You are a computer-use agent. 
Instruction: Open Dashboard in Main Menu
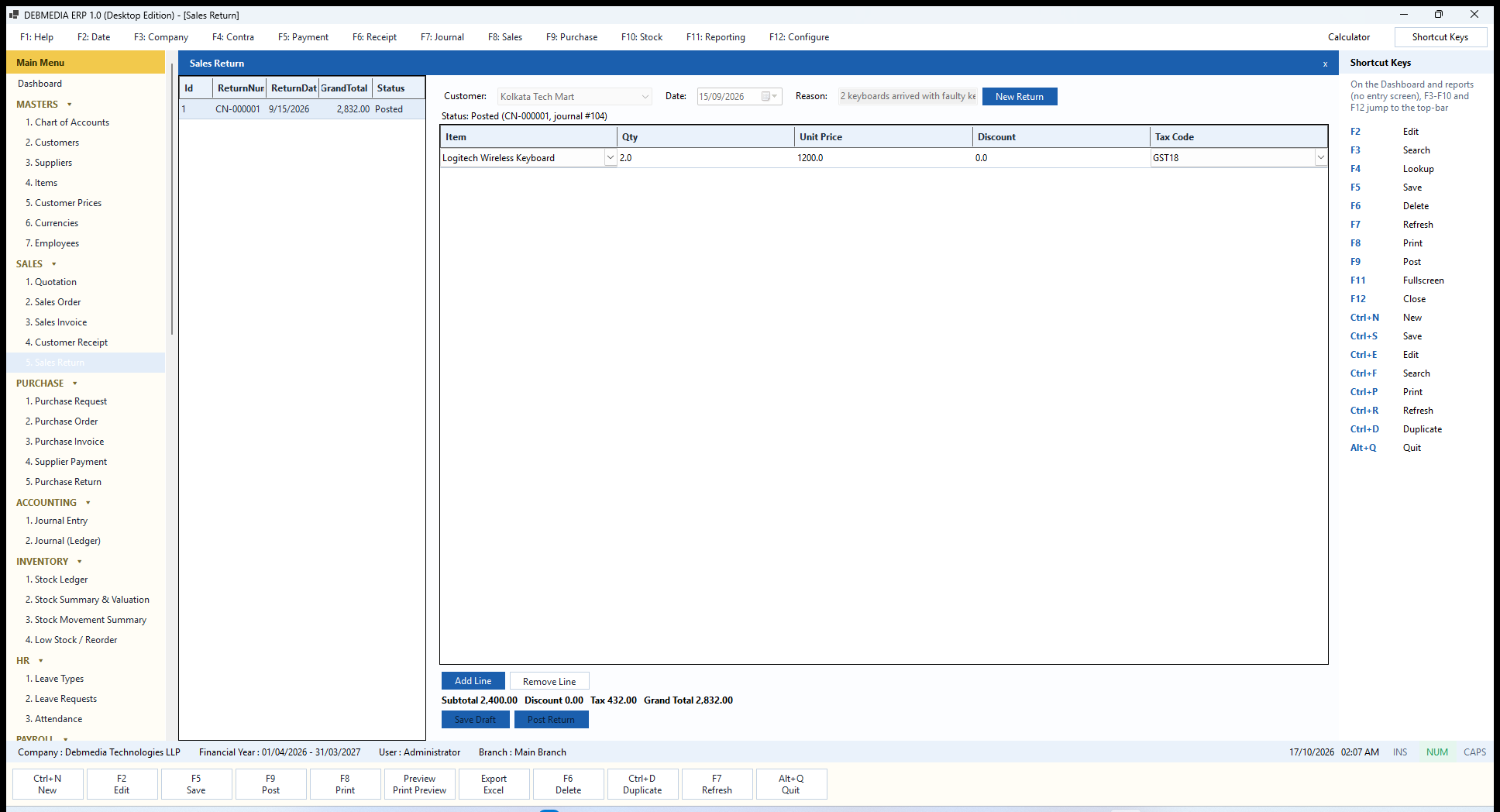click(40, 84)
